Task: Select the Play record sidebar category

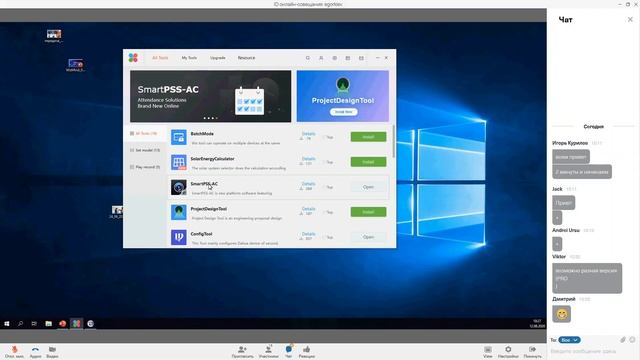Action: [x=145, y=167]
